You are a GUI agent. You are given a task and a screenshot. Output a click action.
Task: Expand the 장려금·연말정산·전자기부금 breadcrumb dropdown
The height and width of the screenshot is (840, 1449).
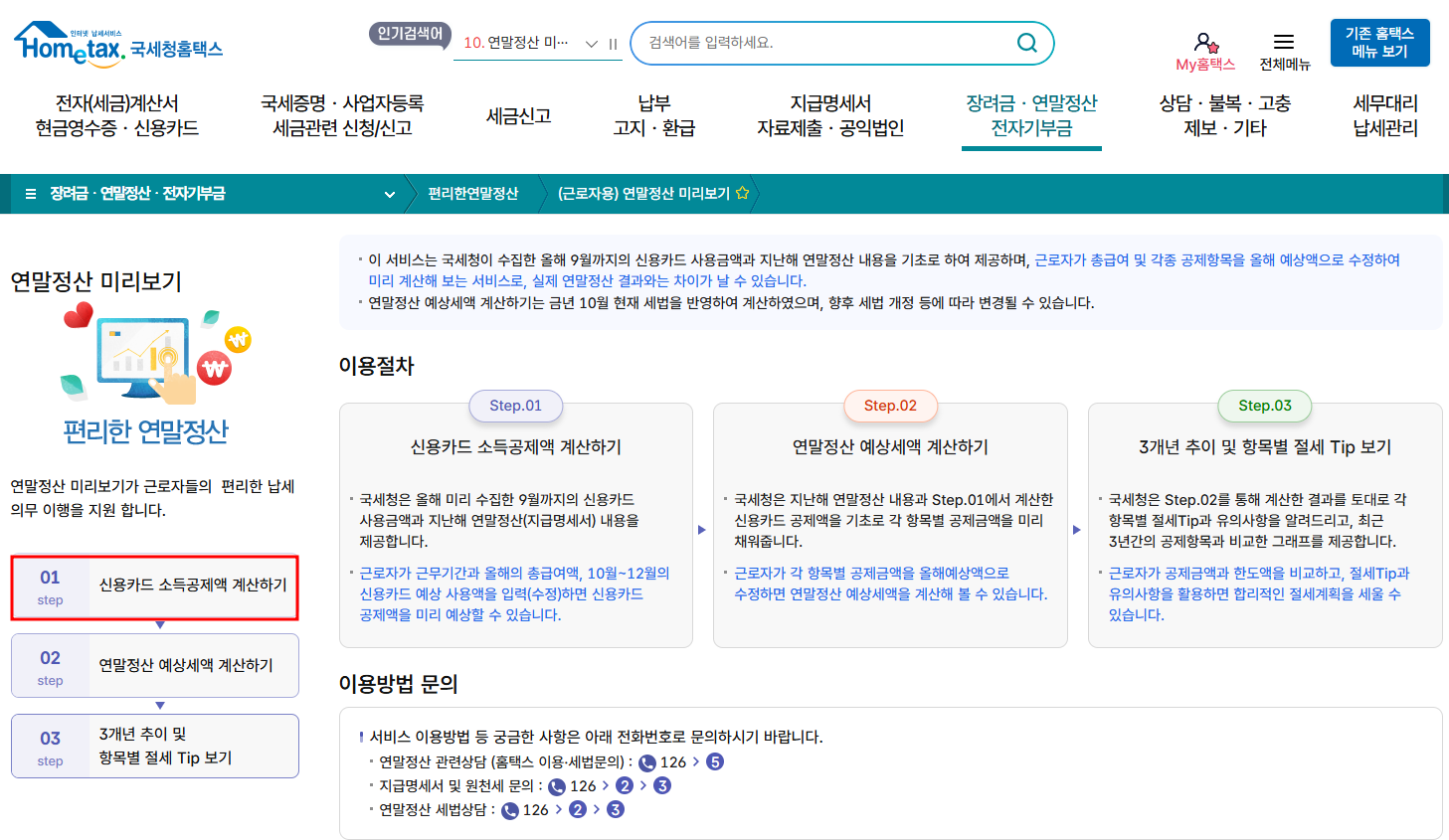(x=389, y=194)
